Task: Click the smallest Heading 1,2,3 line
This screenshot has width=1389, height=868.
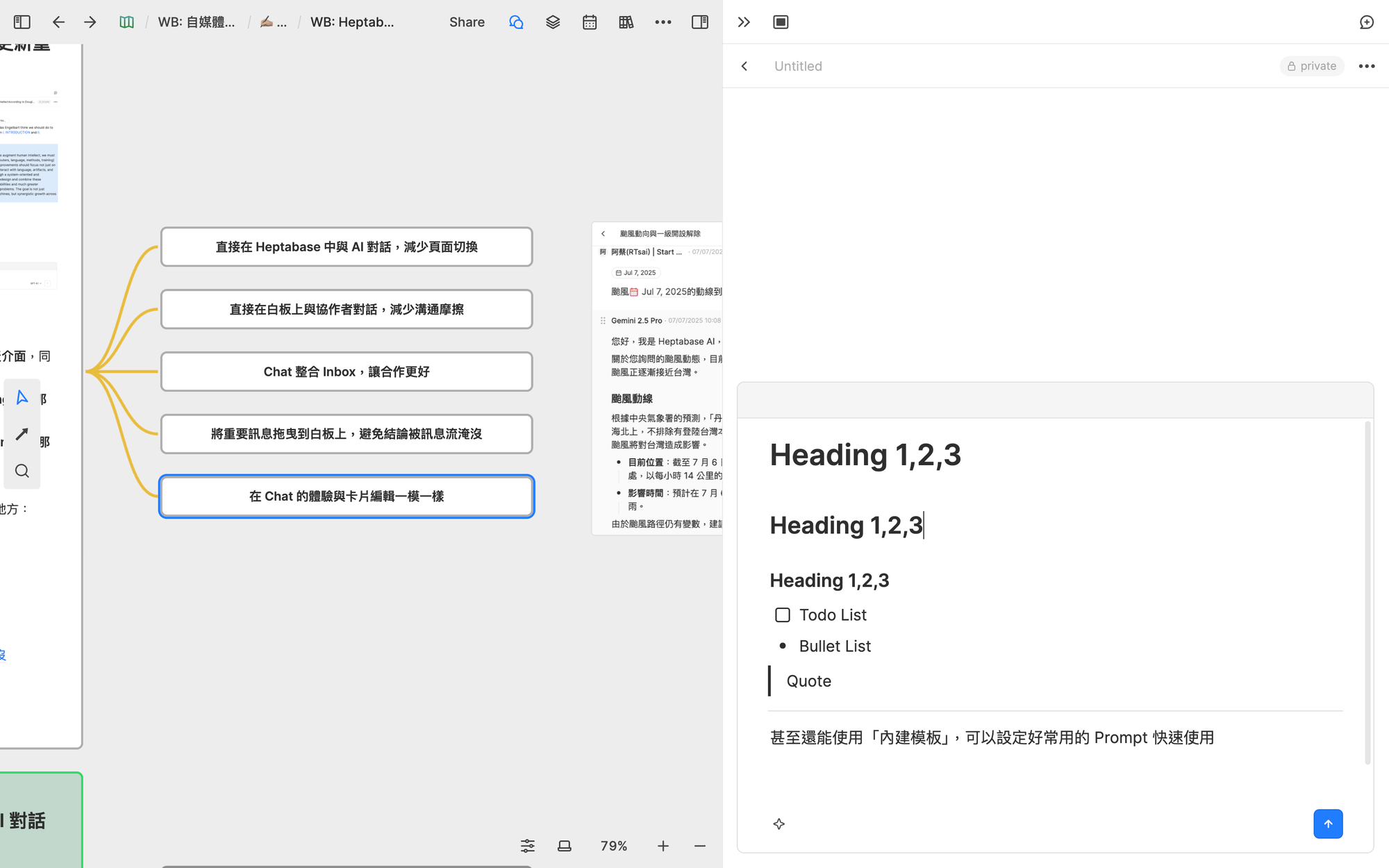Action: (x=829, y=581)
